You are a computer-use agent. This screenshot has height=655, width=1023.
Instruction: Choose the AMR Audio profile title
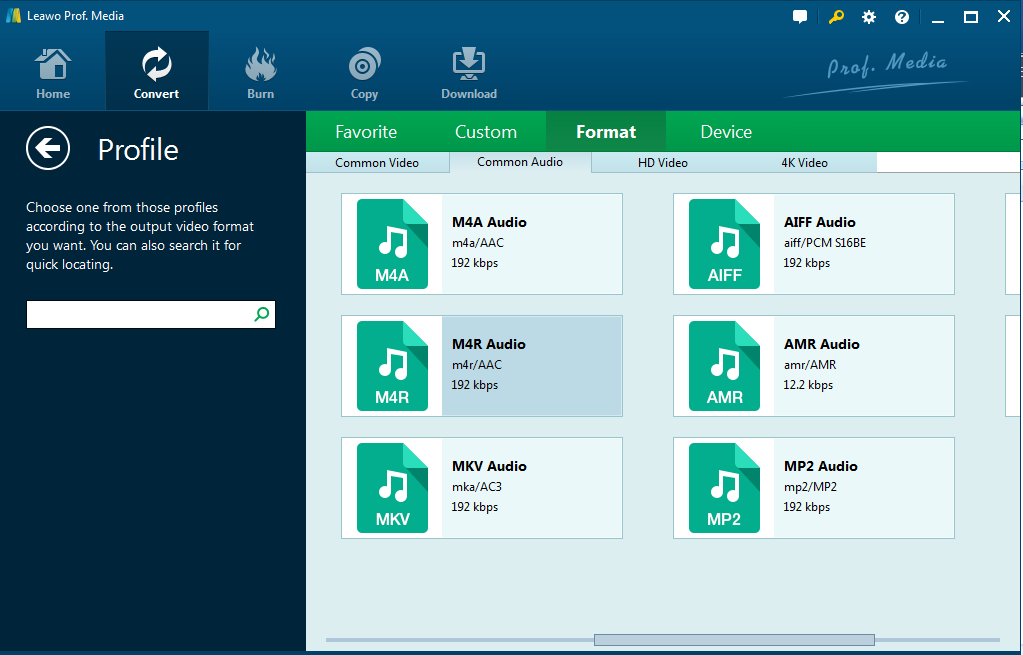click(x=821, y=344)
